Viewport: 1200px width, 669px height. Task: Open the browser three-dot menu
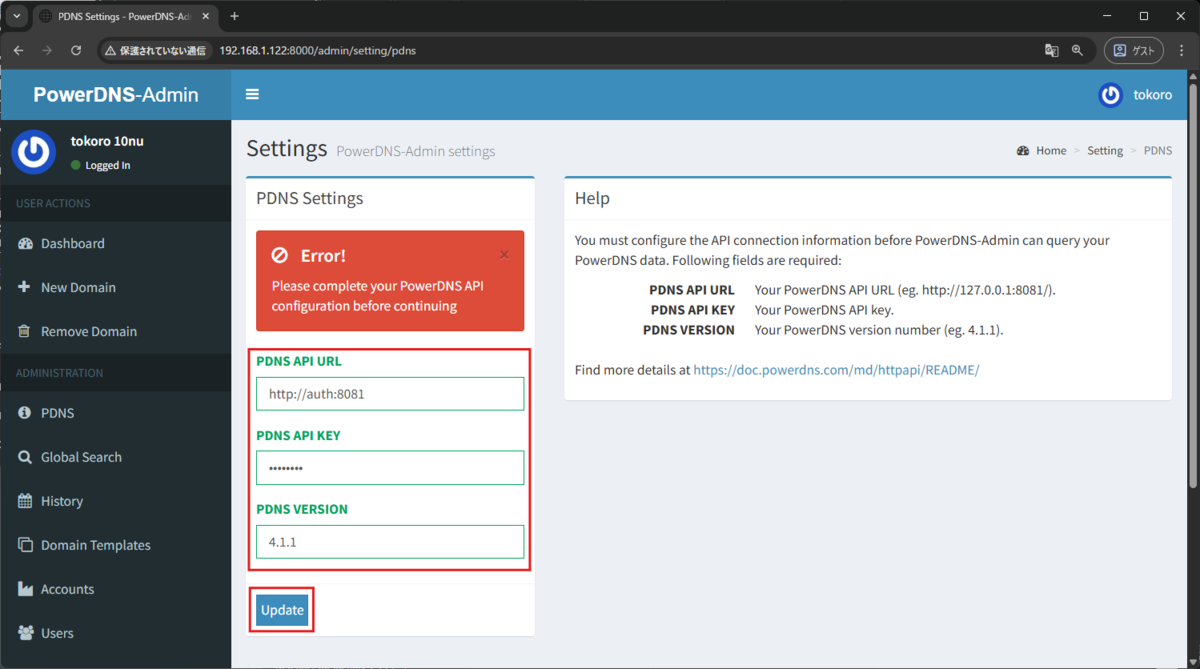click(1182, 50)
